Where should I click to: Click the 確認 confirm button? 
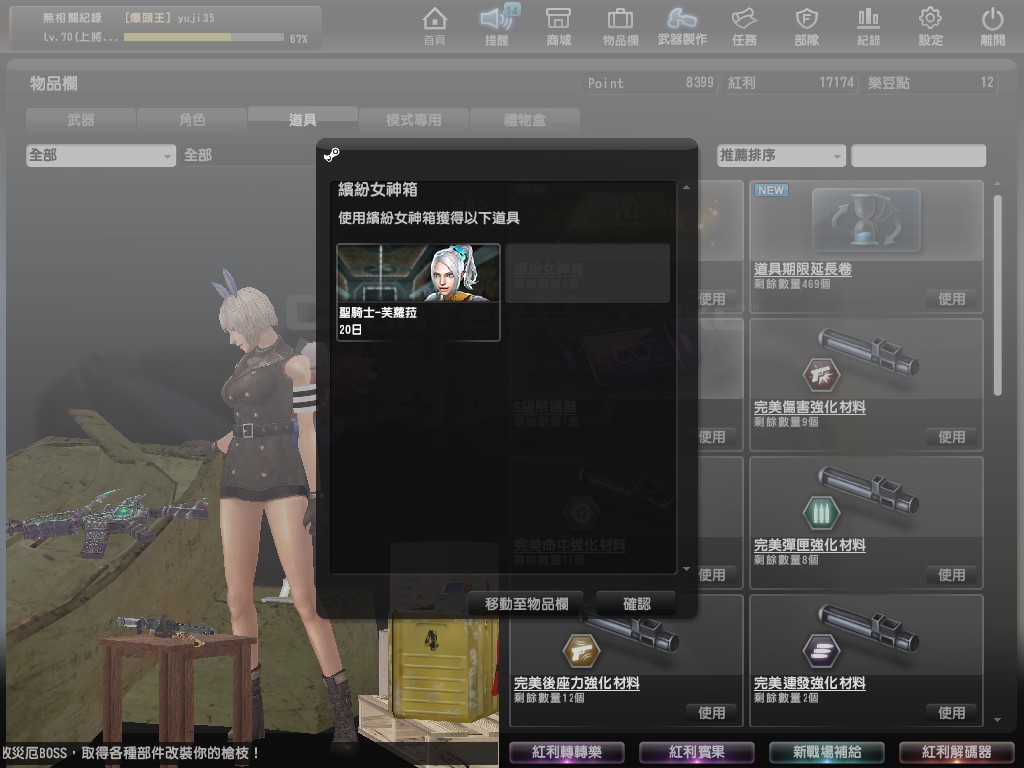point(636,604)
